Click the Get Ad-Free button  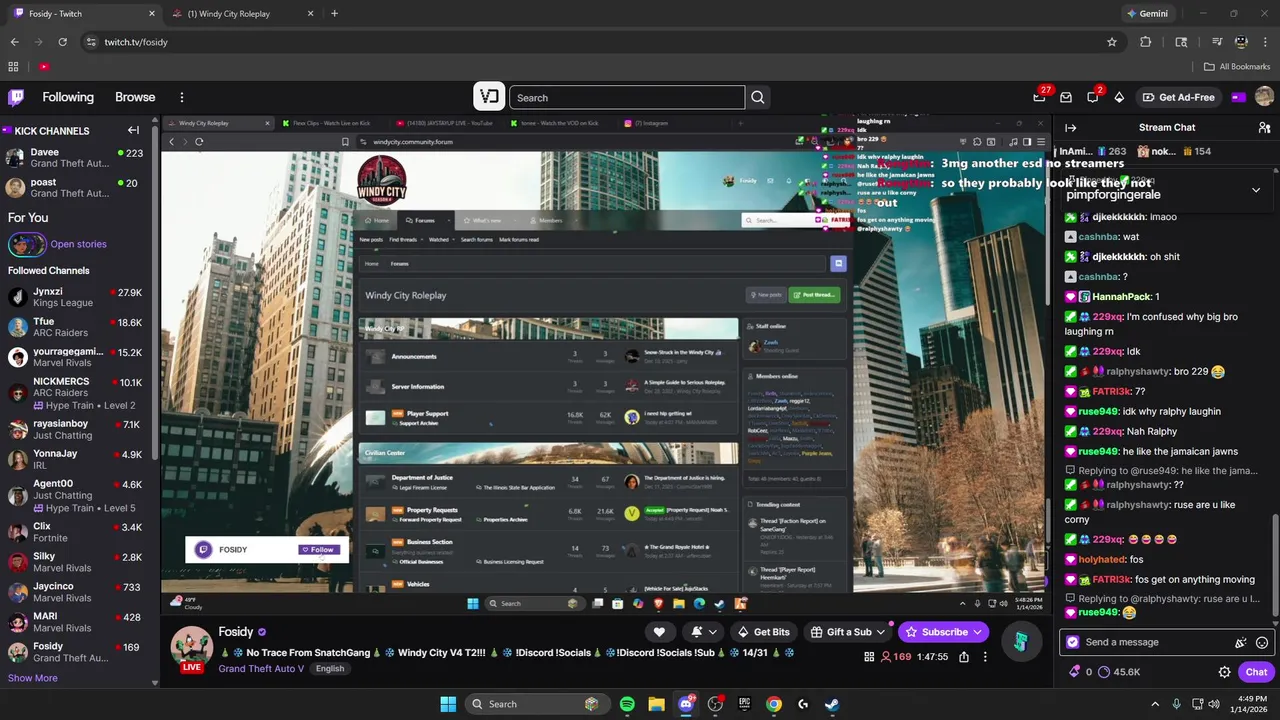click(x=1178, y=97)
